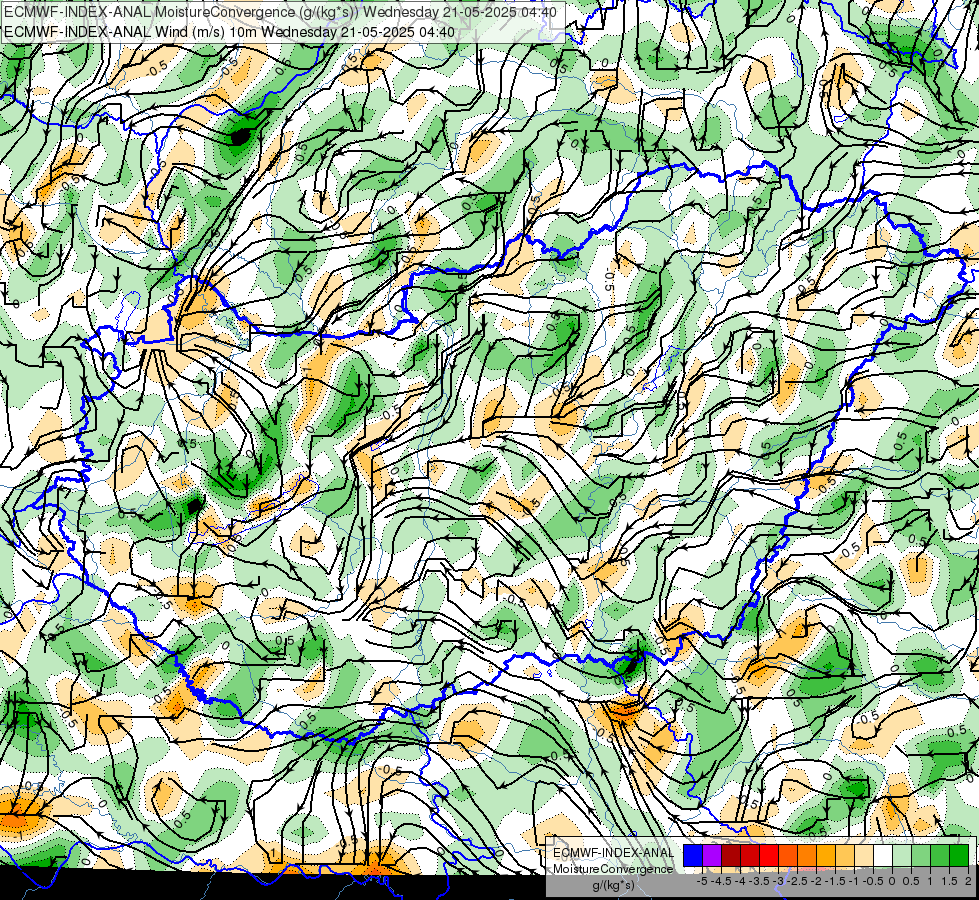Click the legend label 'MoistureConvergence'

pos(613,869)
